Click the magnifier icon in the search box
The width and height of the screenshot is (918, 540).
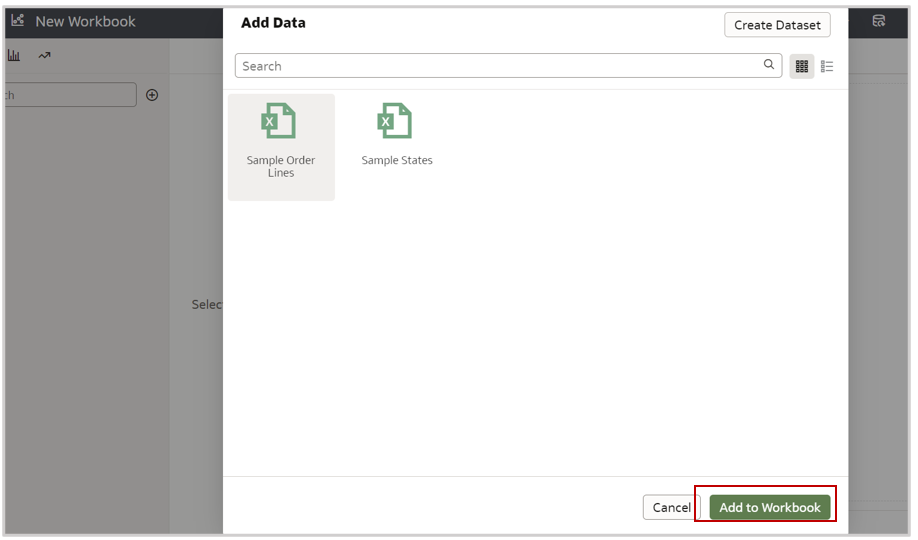click(769, 65)
